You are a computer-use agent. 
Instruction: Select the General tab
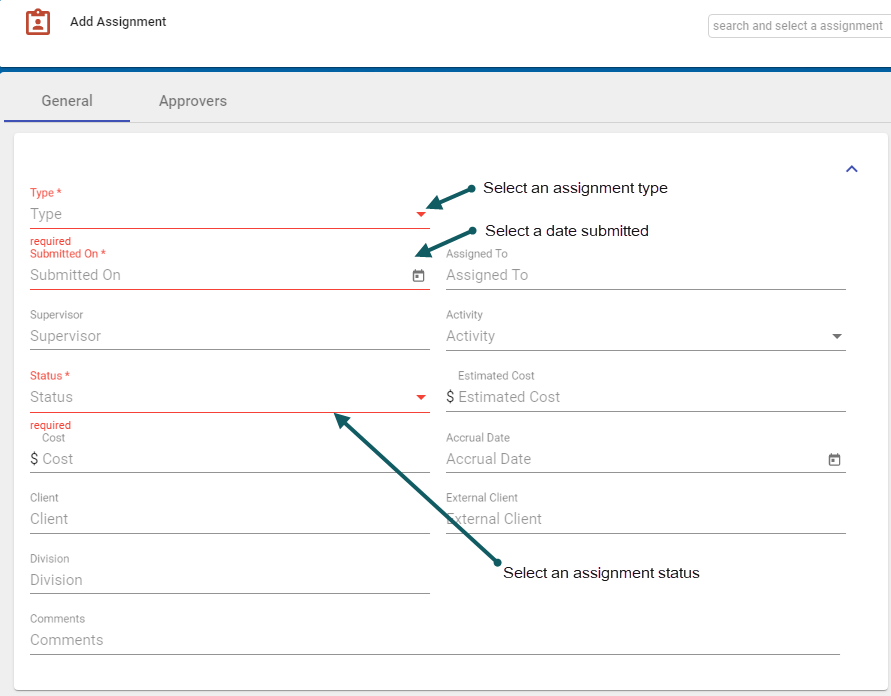tap(67, 101)
